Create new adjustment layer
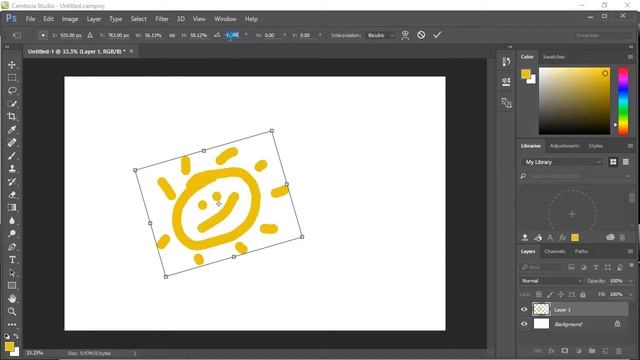 click(x=578, y=351)
